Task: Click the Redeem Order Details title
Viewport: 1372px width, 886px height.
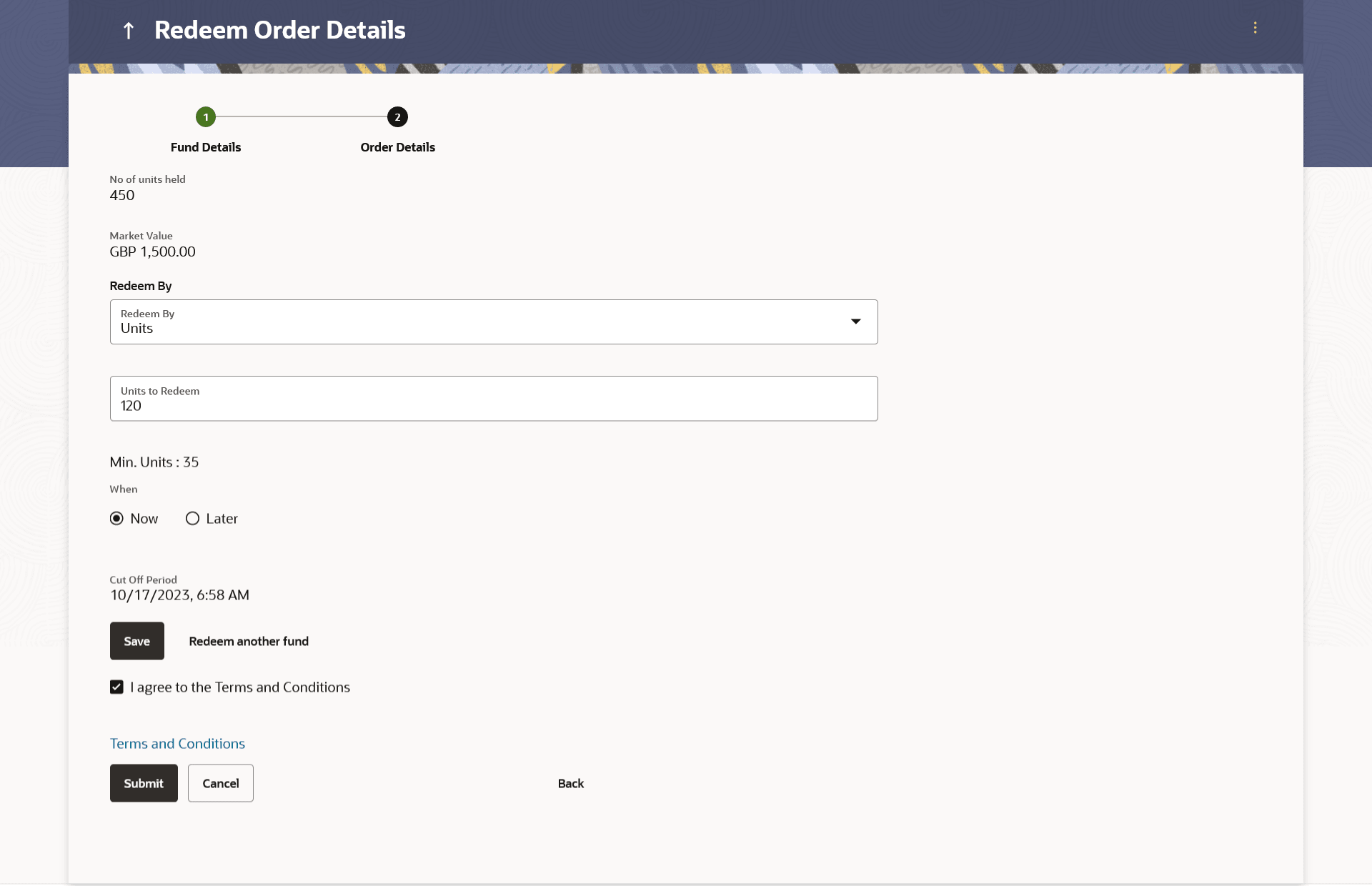Action: [x=279, y=31]
